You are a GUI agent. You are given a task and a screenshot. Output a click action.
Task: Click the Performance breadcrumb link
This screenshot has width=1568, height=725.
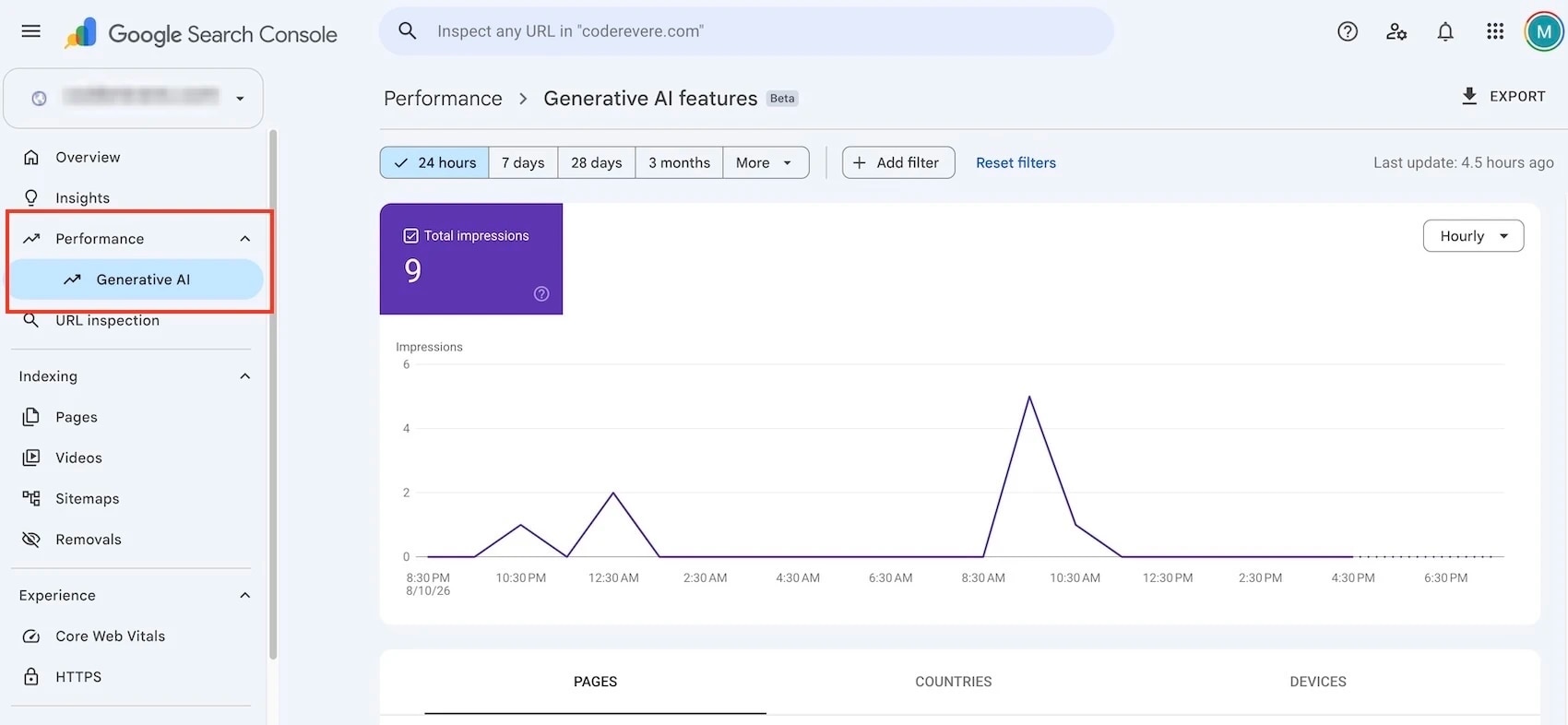click(x=443, y=99)
